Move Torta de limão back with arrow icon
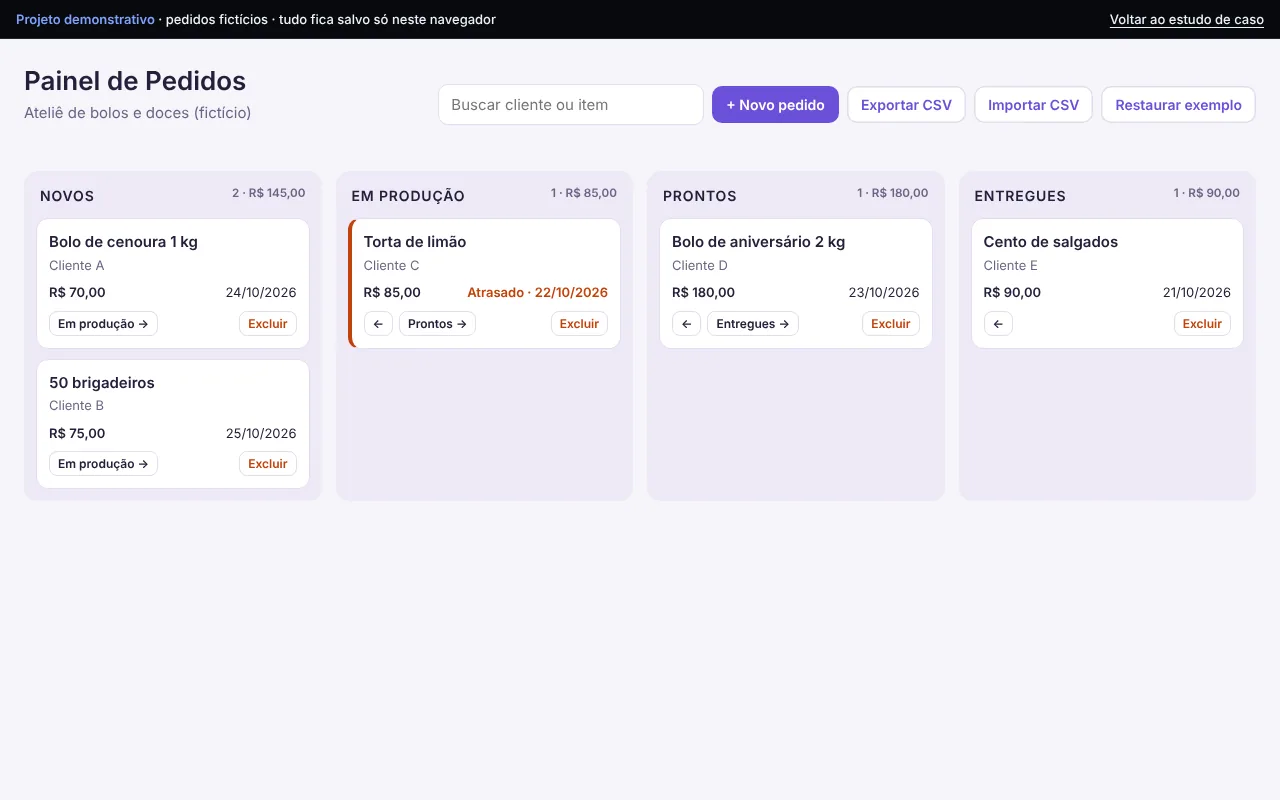Viewport: 1280px width, 800px height. (378, 324)
